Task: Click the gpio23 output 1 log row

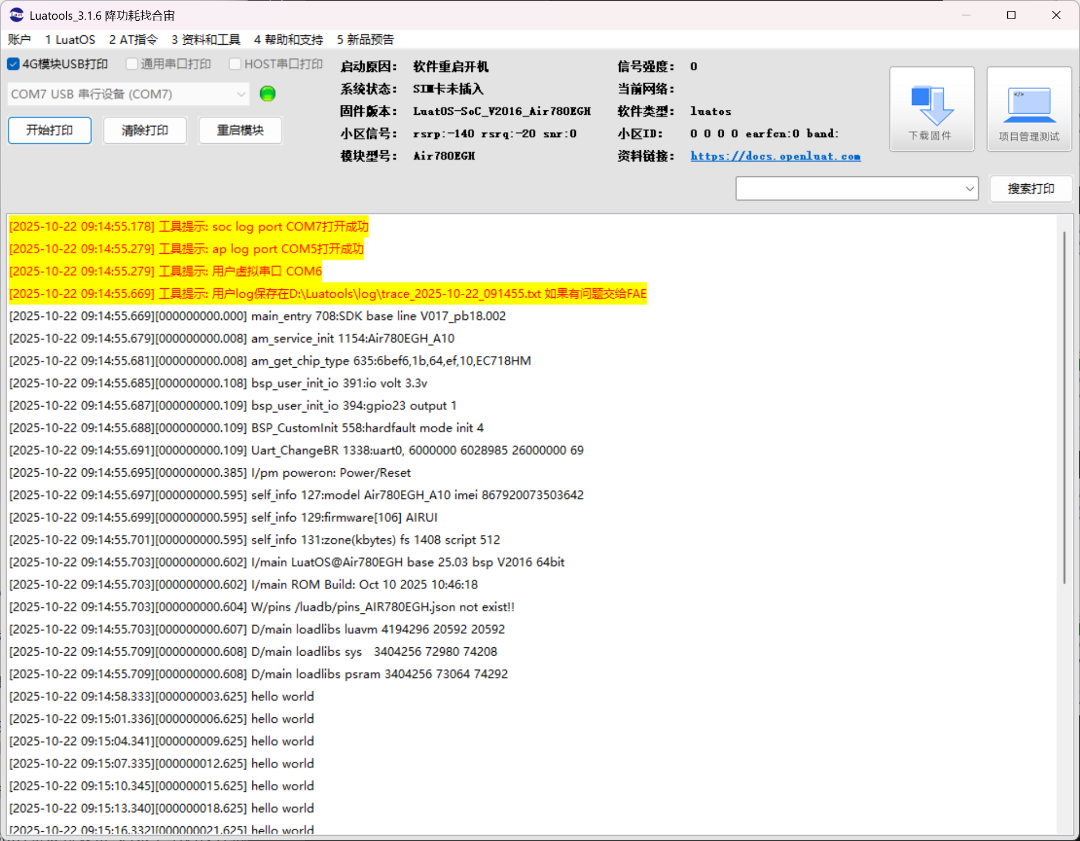Action: (233, 406)
